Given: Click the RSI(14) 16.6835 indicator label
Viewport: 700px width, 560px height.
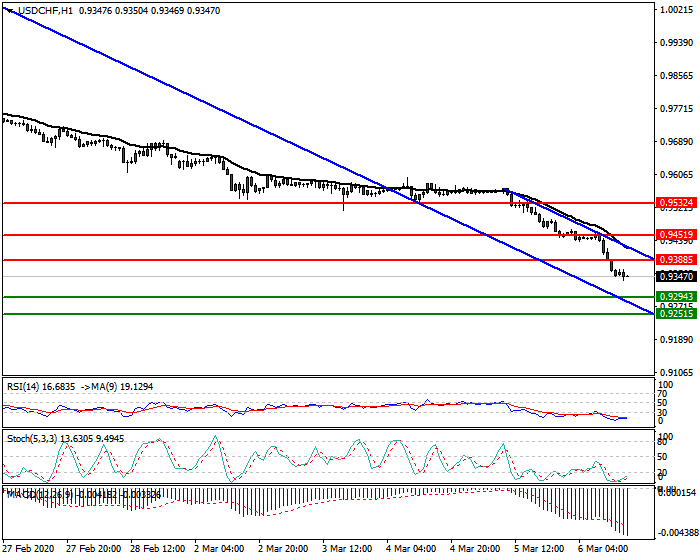Looking at the screenshot, I should point(41,387).
